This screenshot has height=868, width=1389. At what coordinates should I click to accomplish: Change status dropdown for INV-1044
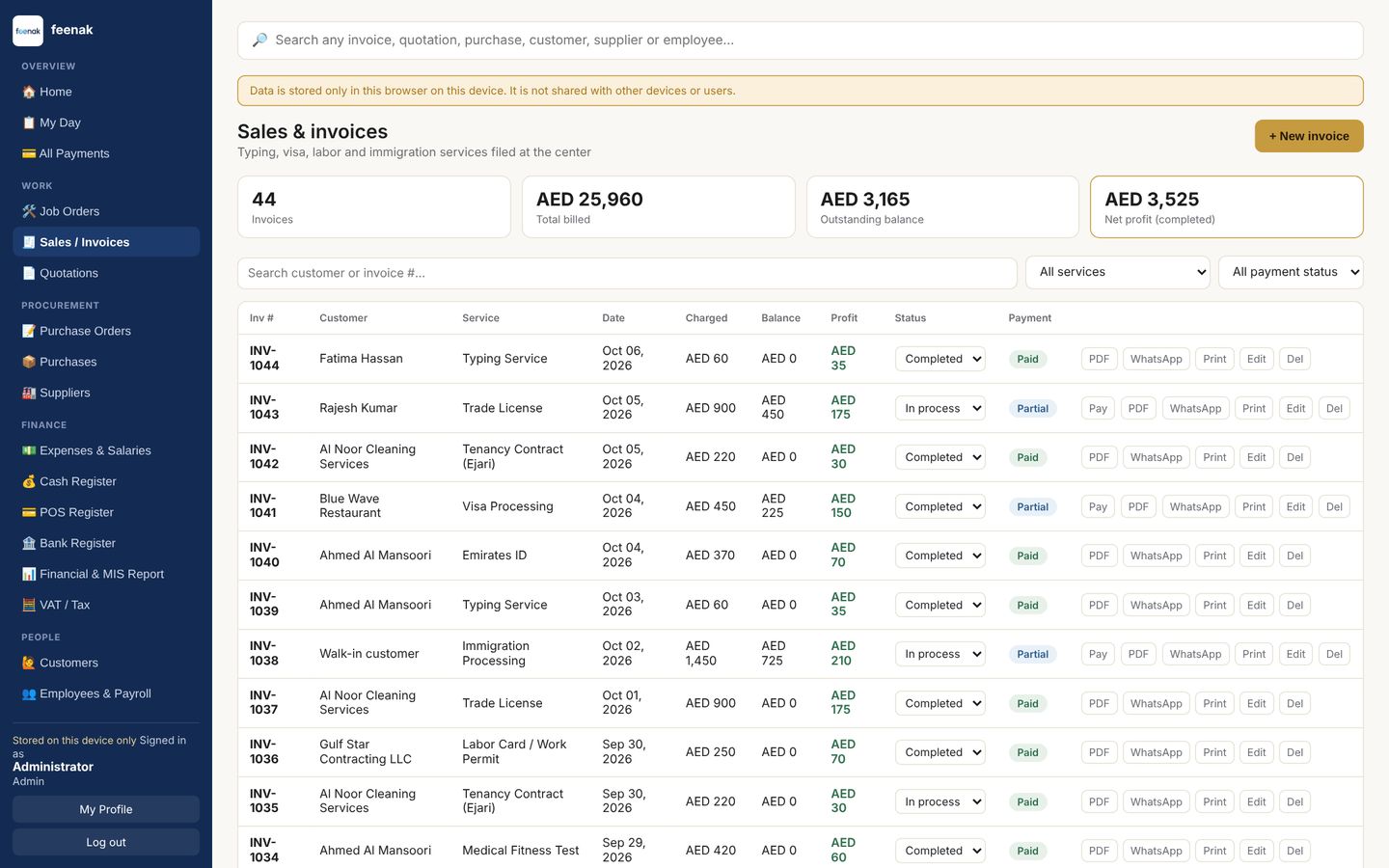point(940,359)
